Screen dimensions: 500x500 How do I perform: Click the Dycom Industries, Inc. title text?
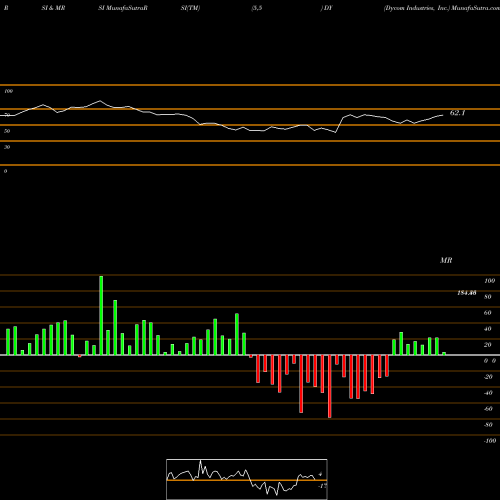[417, 8]
